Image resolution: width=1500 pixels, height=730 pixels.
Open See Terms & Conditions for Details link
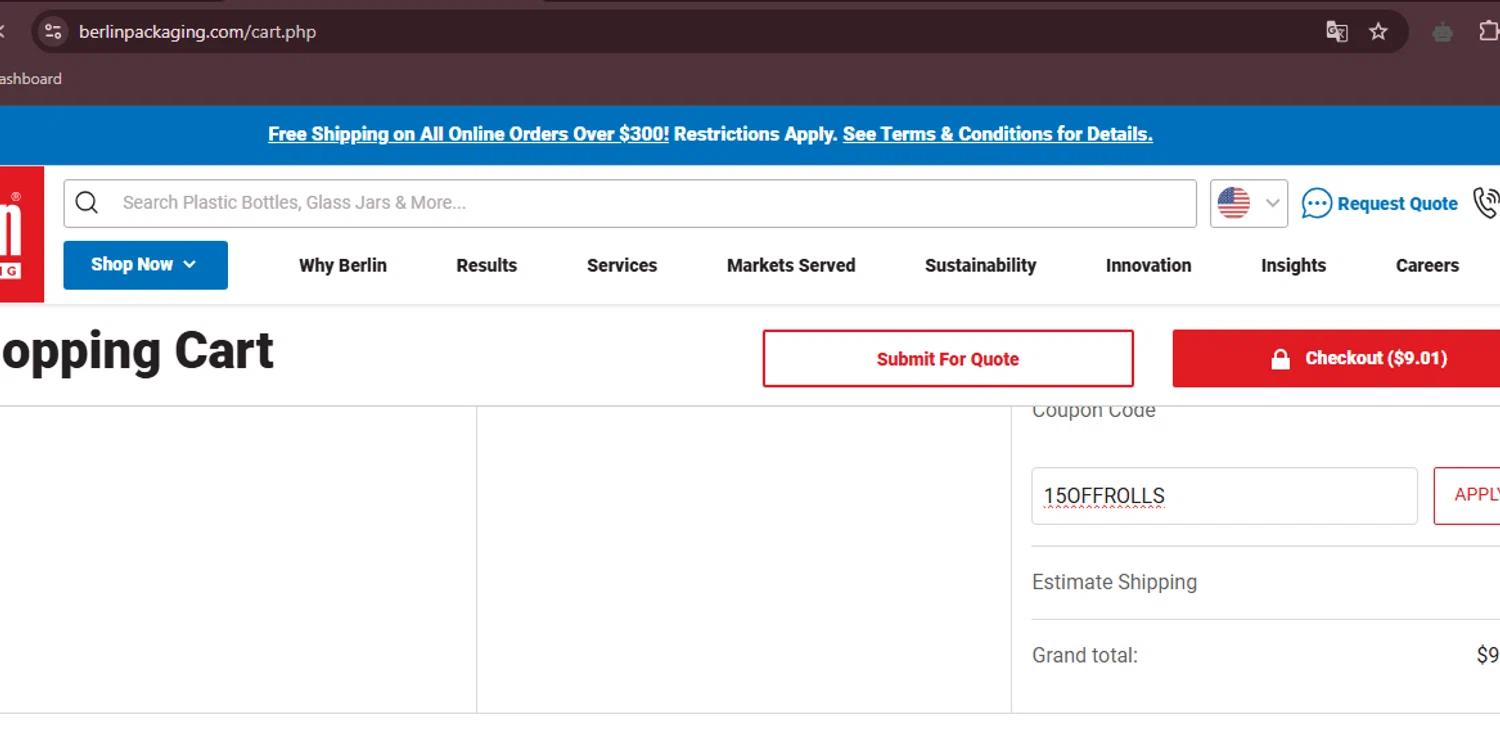(997, 134)
